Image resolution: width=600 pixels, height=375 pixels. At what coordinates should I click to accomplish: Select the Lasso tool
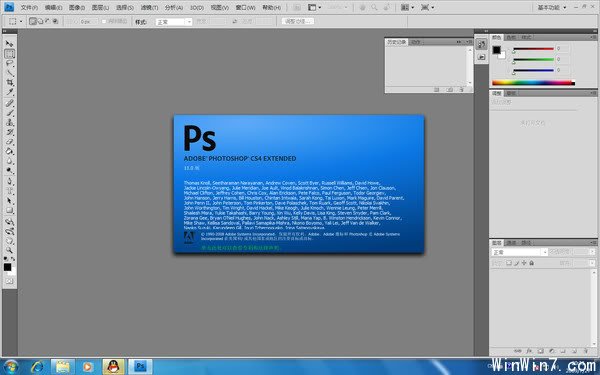point(9,63)
